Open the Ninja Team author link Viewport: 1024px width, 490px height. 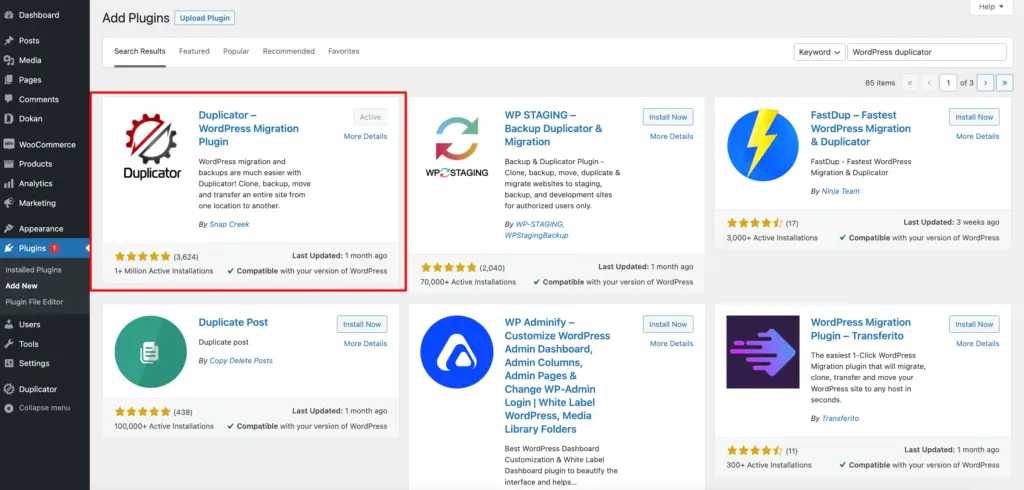[840, 191]
